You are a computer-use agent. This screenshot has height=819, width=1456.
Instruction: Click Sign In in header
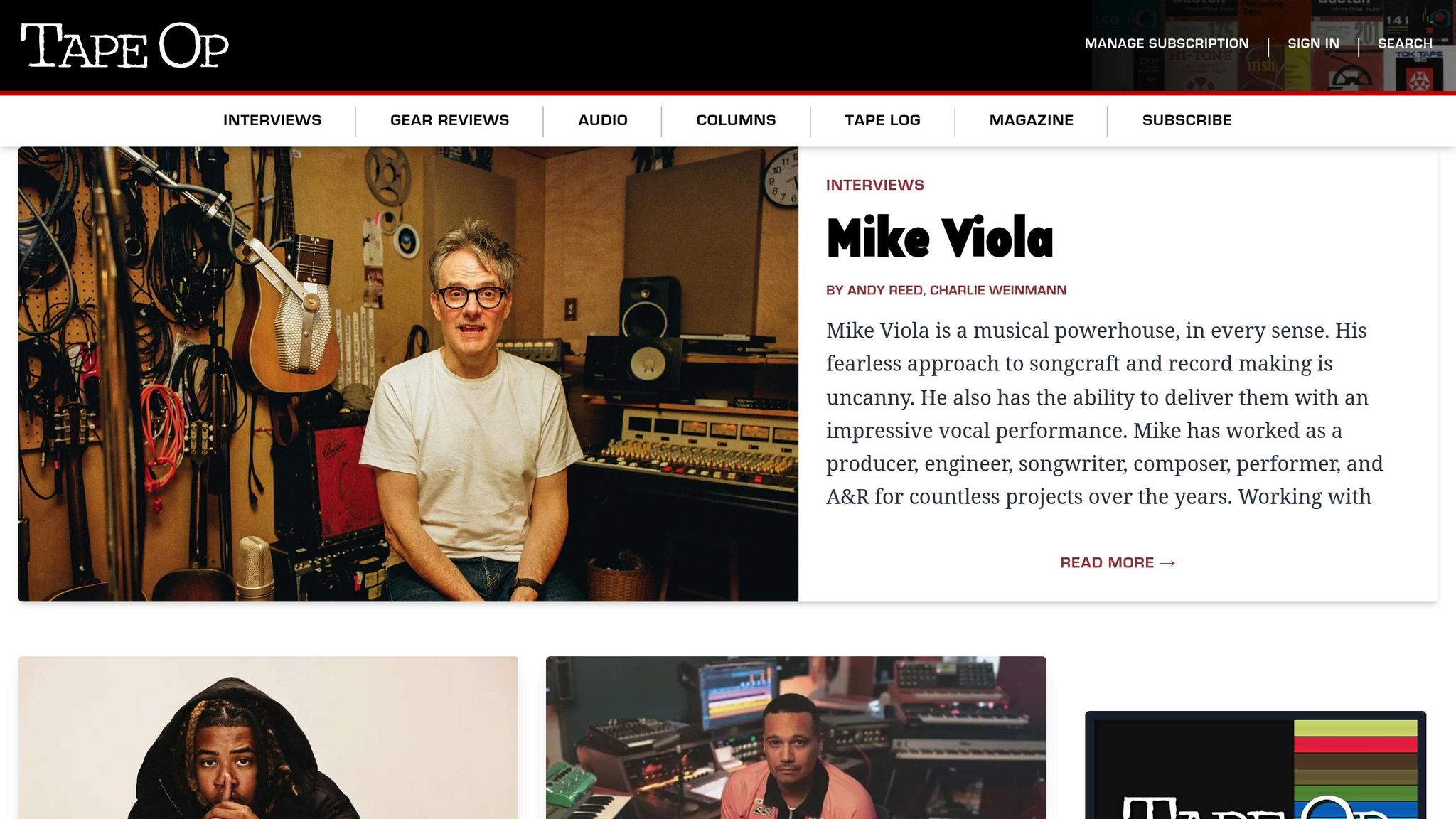click(x=1313, y=43)
